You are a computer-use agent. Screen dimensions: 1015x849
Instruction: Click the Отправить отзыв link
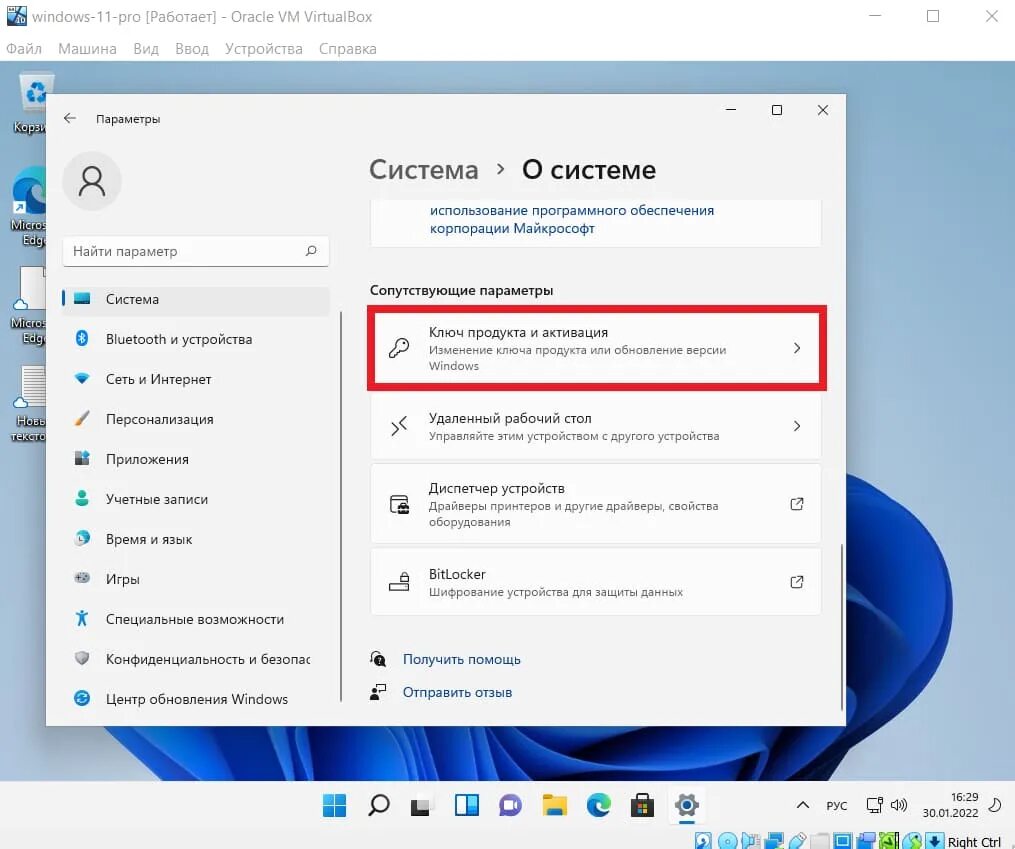click(457, 692)
